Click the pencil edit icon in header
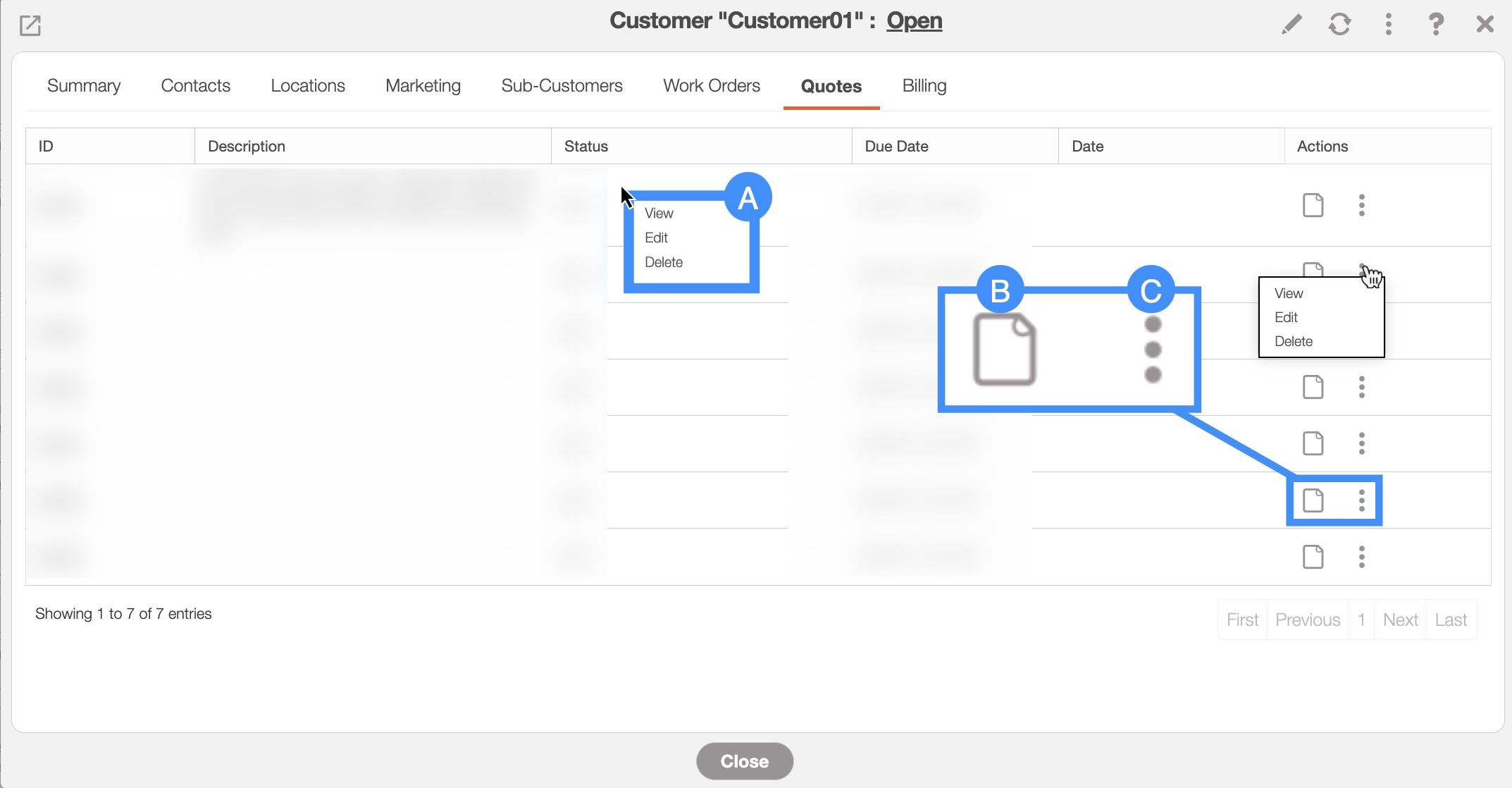 (1291, 25)
